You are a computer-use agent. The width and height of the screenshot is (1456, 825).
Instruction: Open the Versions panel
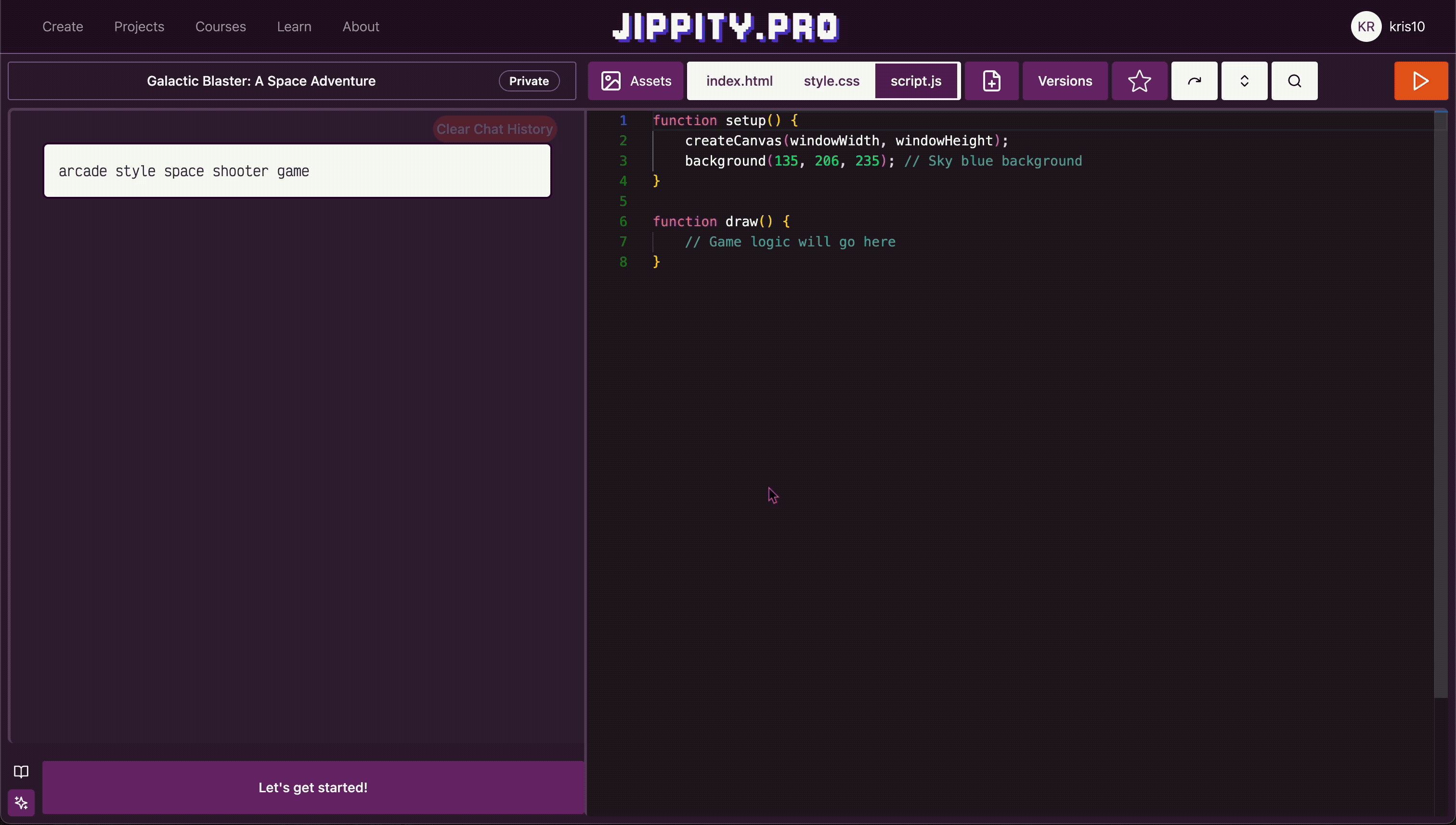pos(1065,81)
